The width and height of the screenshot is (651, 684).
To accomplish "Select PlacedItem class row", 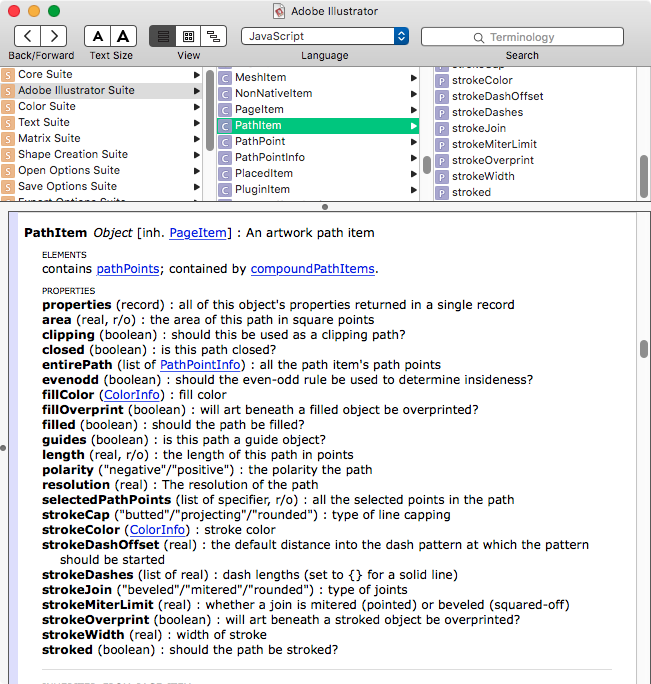I will point(318,174).
